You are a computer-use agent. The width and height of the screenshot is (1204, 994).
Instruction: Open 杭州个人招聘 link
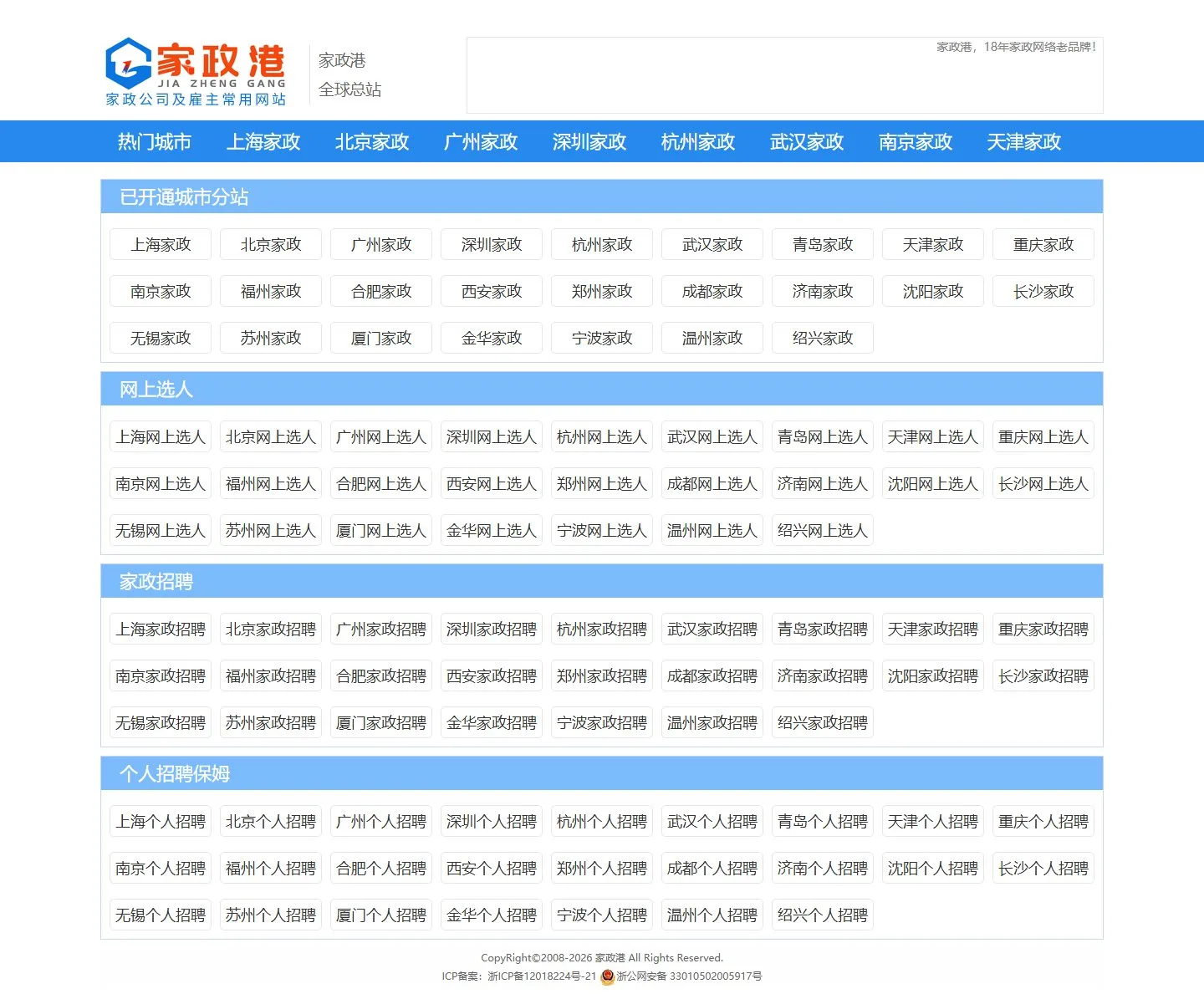pyautogui.click(x=602, y=821)
